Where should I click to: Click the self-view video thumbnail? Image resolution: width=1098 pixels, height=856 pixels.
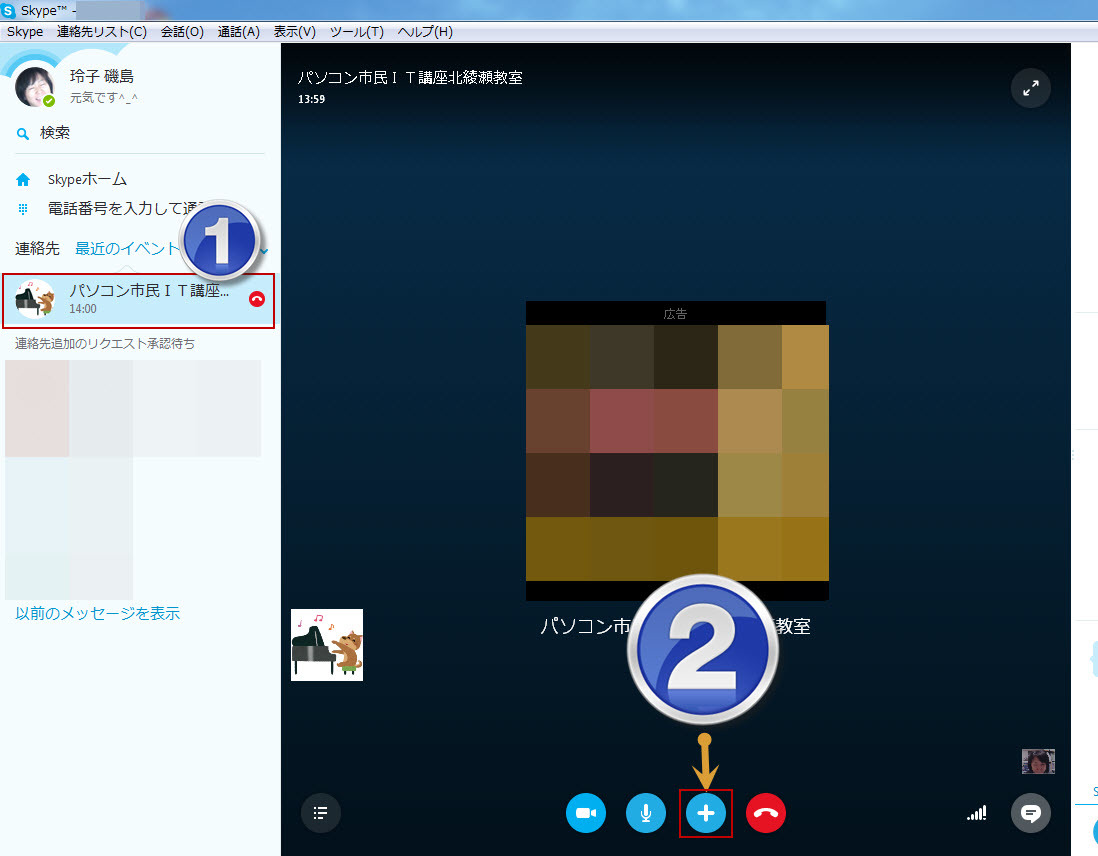point(1038,761)
